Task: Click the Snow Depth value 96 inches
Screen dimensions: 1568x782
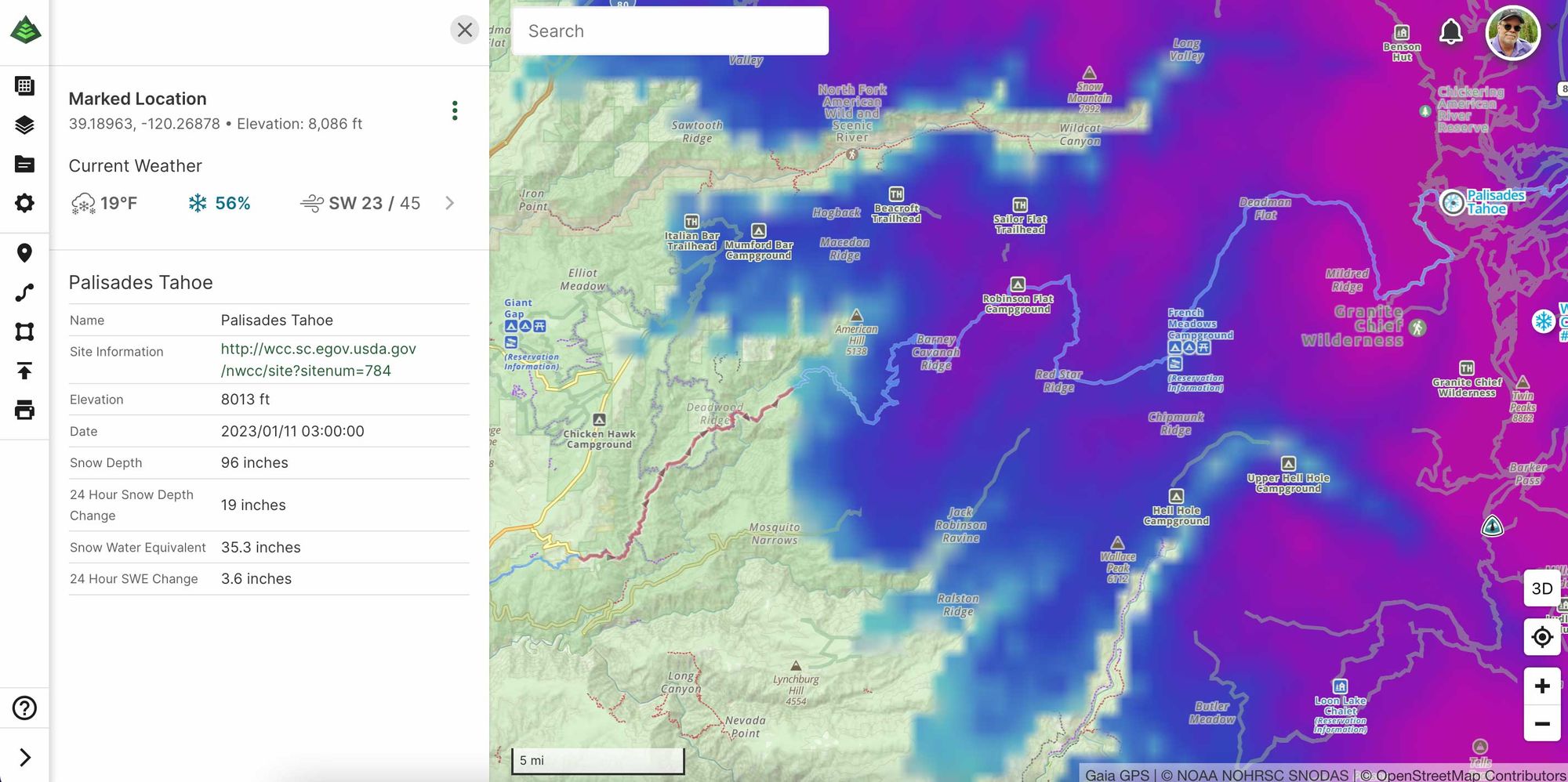Action: click(x=255, y=462)
